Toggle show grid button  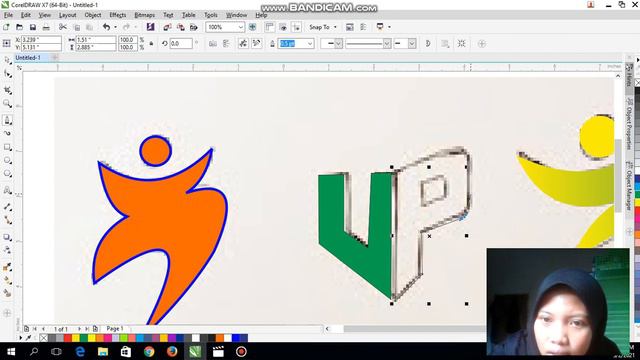(x=283, y=27)
